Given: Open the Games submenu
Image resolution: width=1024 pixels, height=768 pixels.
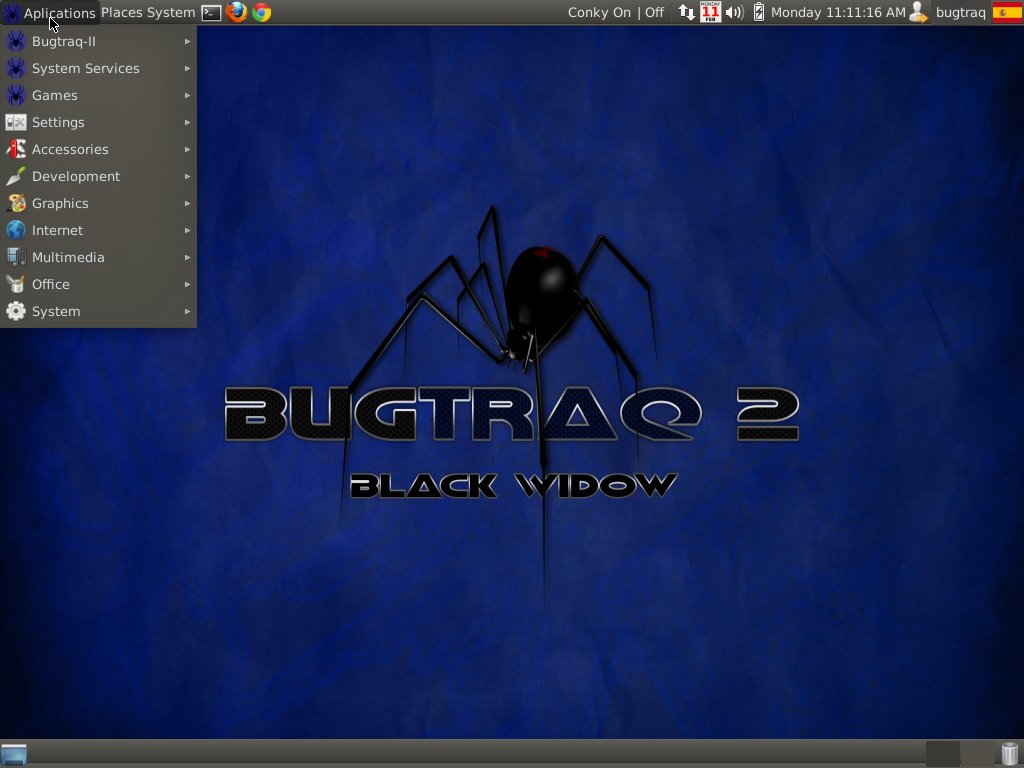Looking at the screenshot, I should [99, 95].
